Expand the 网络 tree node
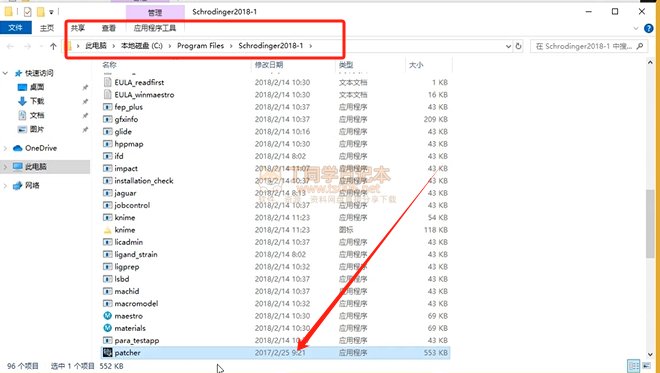Image resolution: width=660 pixels, height=373 pixels. coord(5,185)
